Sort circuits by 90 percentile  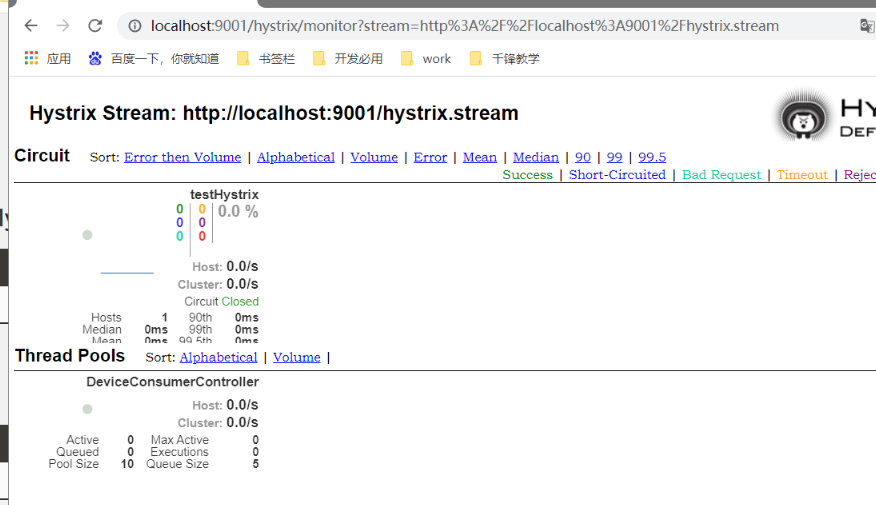tap(583, 158)
